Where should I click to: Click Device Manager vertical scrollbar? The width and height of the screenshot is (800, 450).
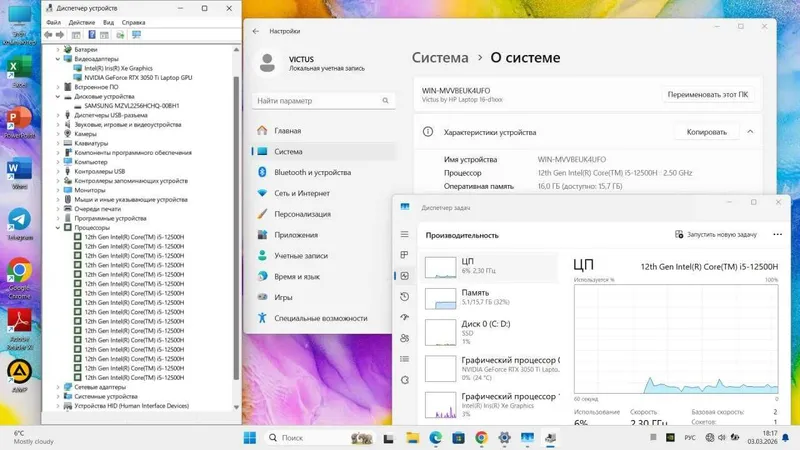(236, 228)
